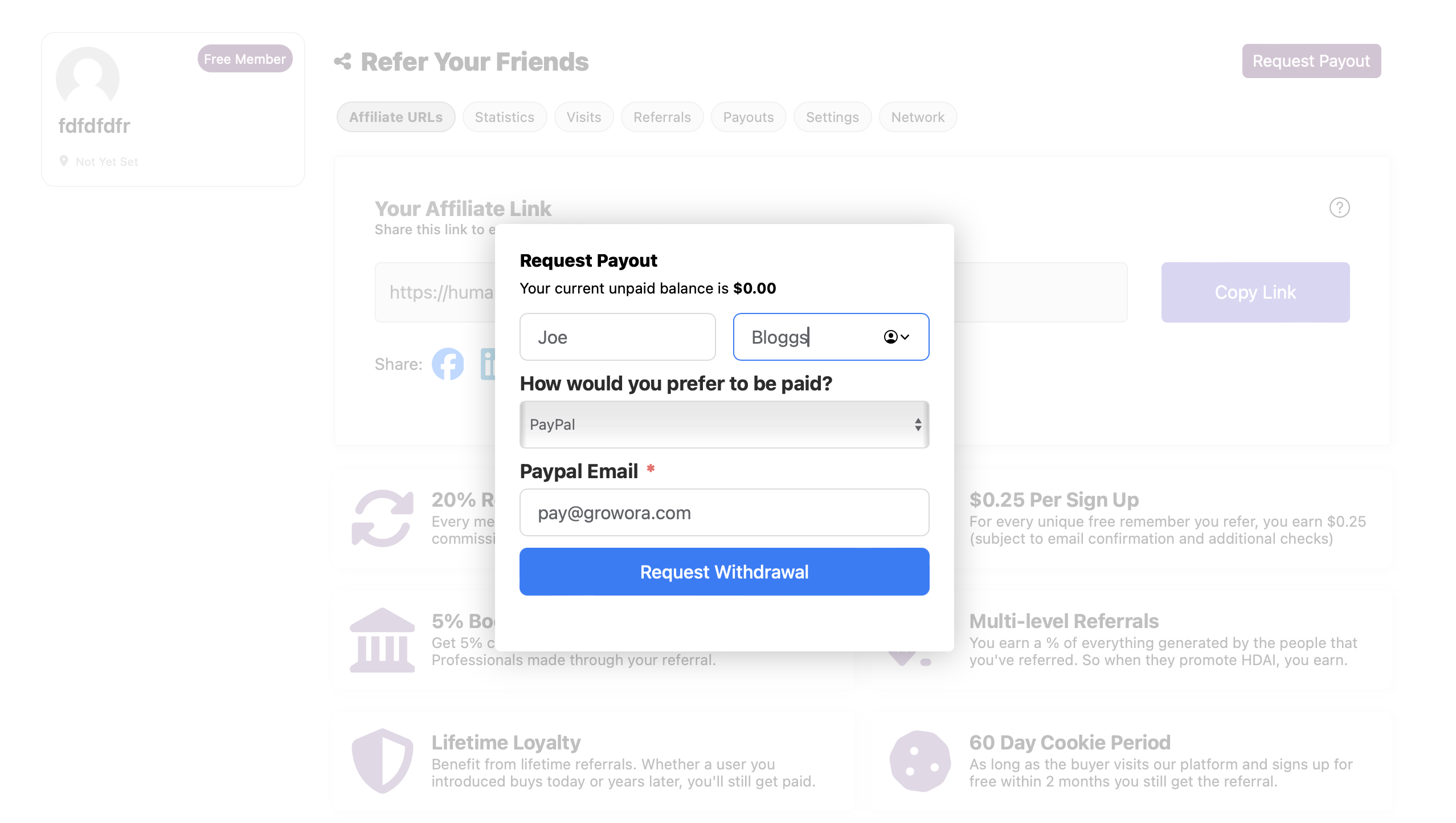Click the 60 Day Cookie Period cookie icon
Screen dimensions: 1456x823
click(920, 761)
